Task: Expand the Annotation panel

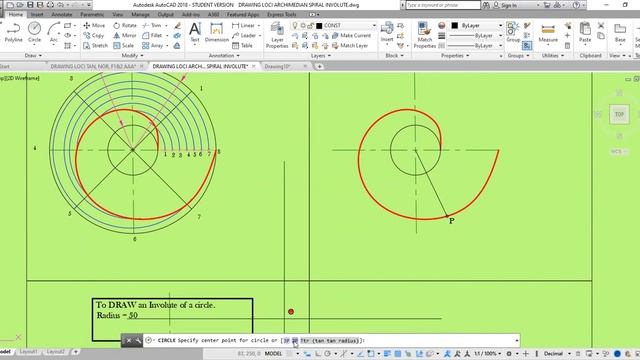Action: [x=224, y=56]
